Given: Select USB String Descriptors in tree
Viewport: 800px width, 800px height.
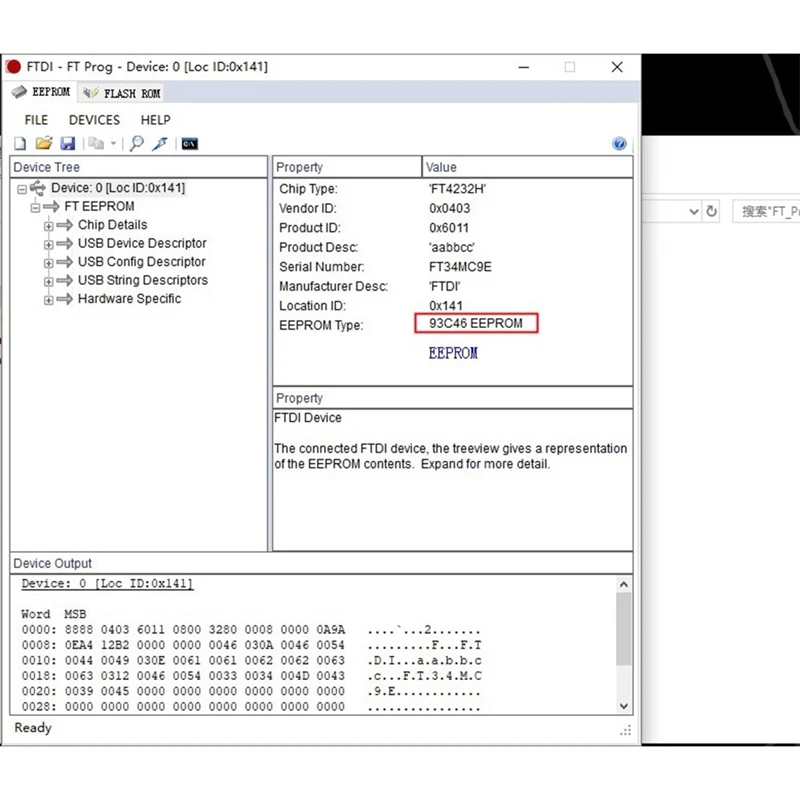Looking at the screenshot, I should click(142, 281).
